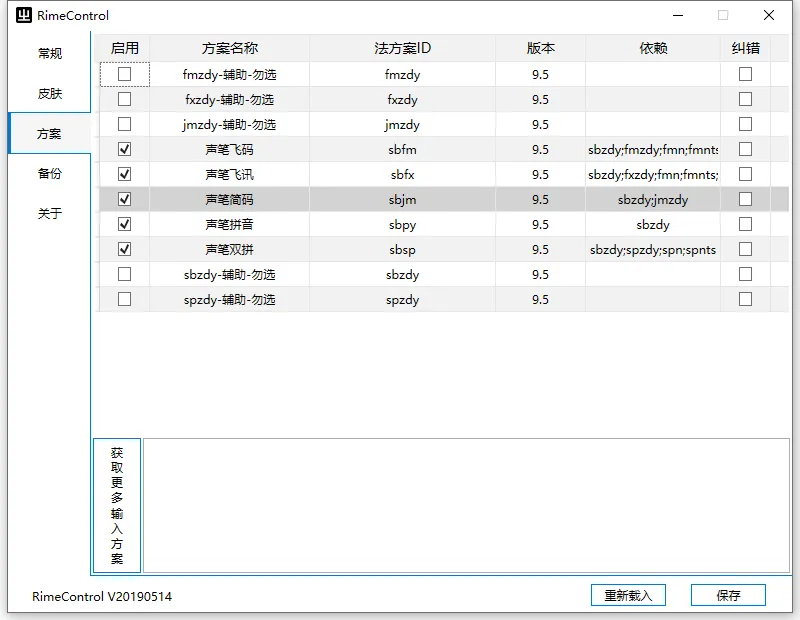Enable the fmzdy-辅助-勿选 scheme checkbox
The image size is (800, 620).
point(125,74)
